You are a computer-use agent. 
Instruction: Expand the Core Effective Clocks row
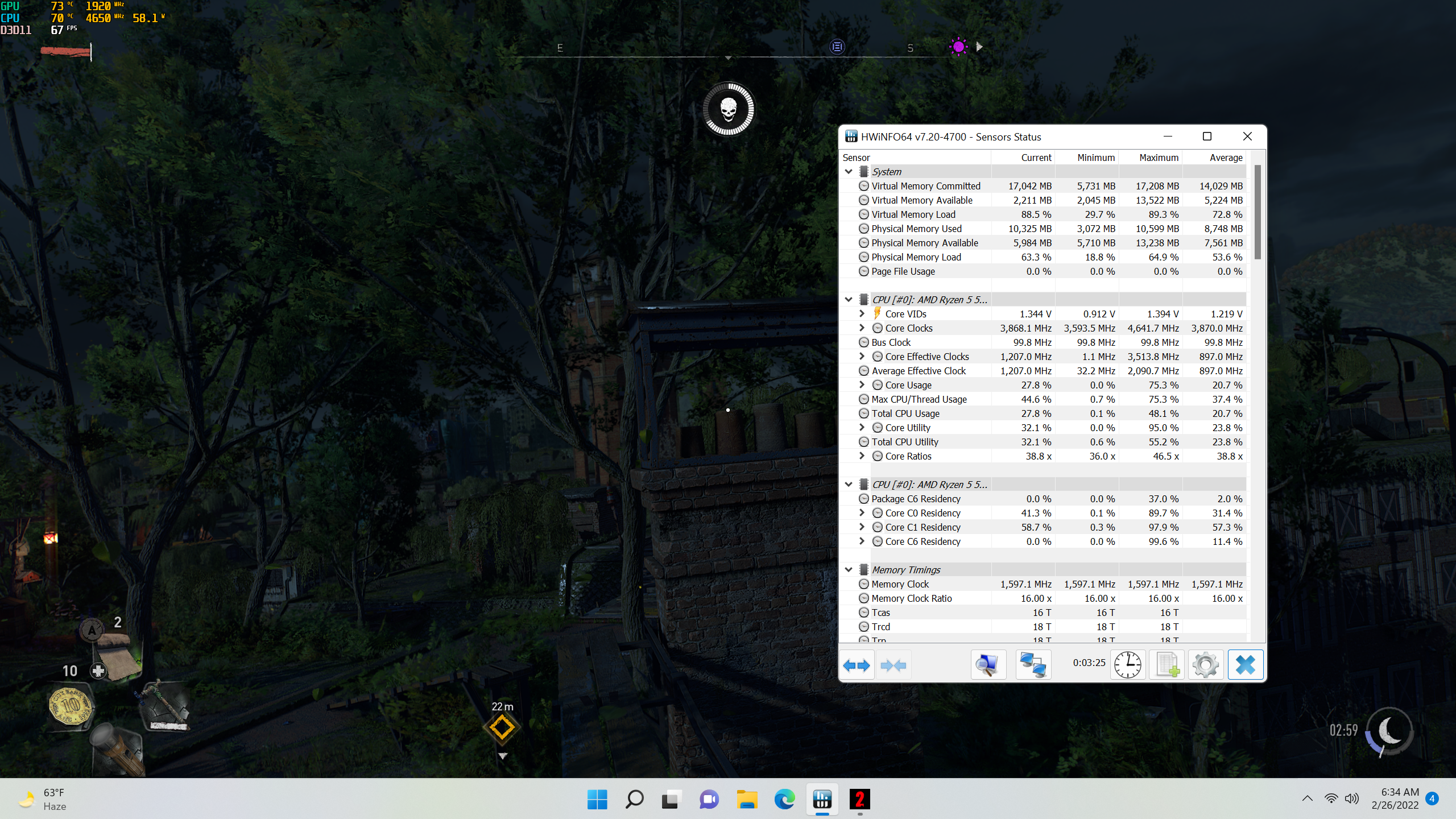pyautogui.click(x=862, y=356)
